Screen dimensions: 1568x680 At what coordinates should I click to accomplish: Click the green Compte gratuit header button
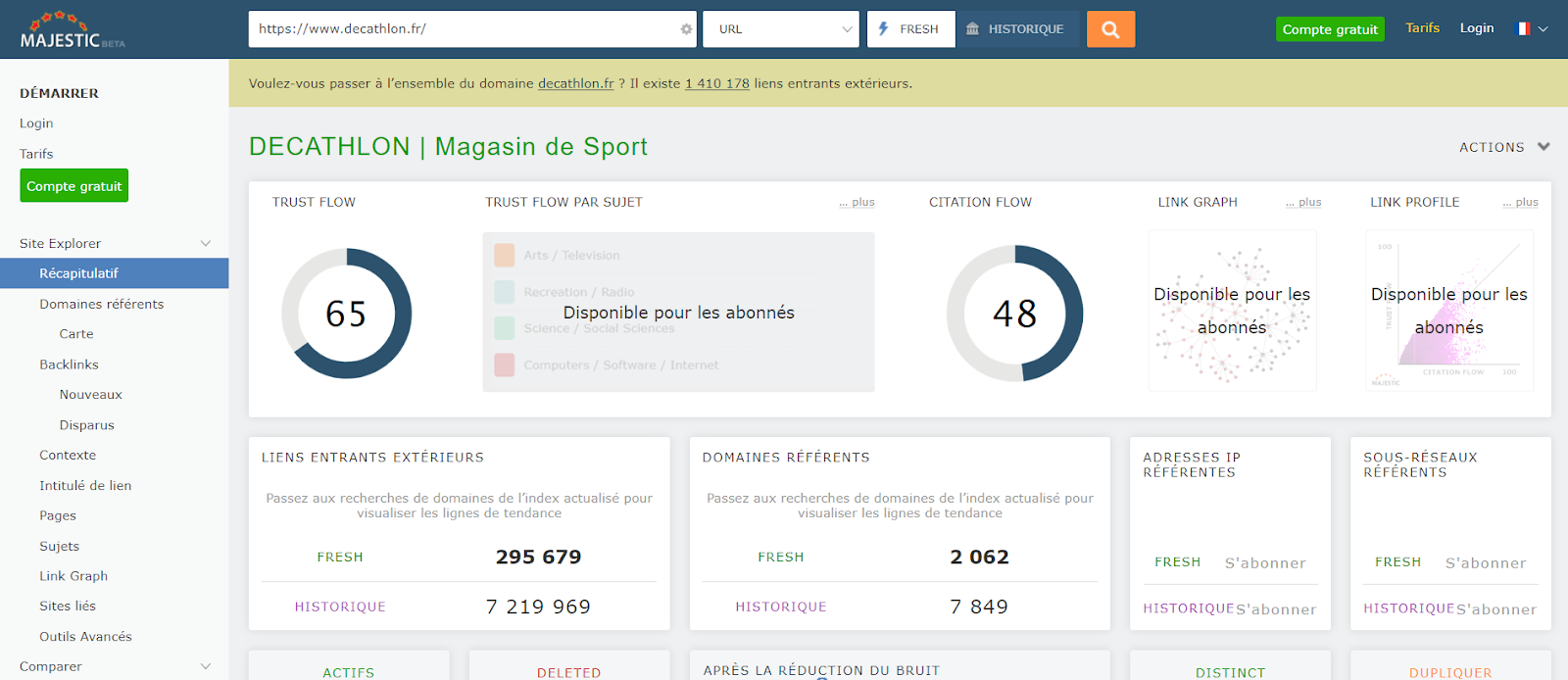pyautogui.click(x=1330, y=29)
